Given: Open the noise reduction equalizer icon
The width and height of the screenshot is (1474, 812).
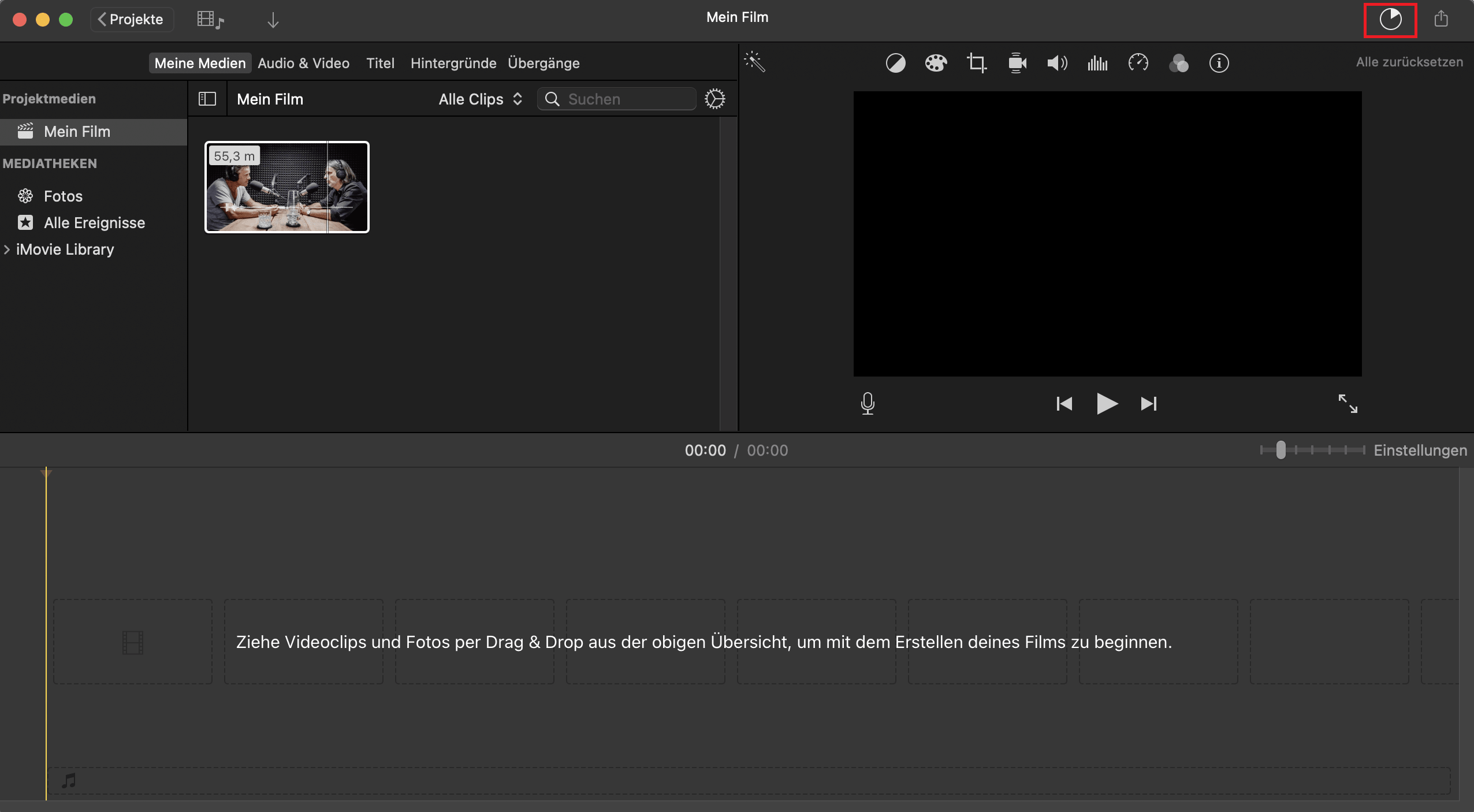Looking at the screenshot, I should point(1097,63).
